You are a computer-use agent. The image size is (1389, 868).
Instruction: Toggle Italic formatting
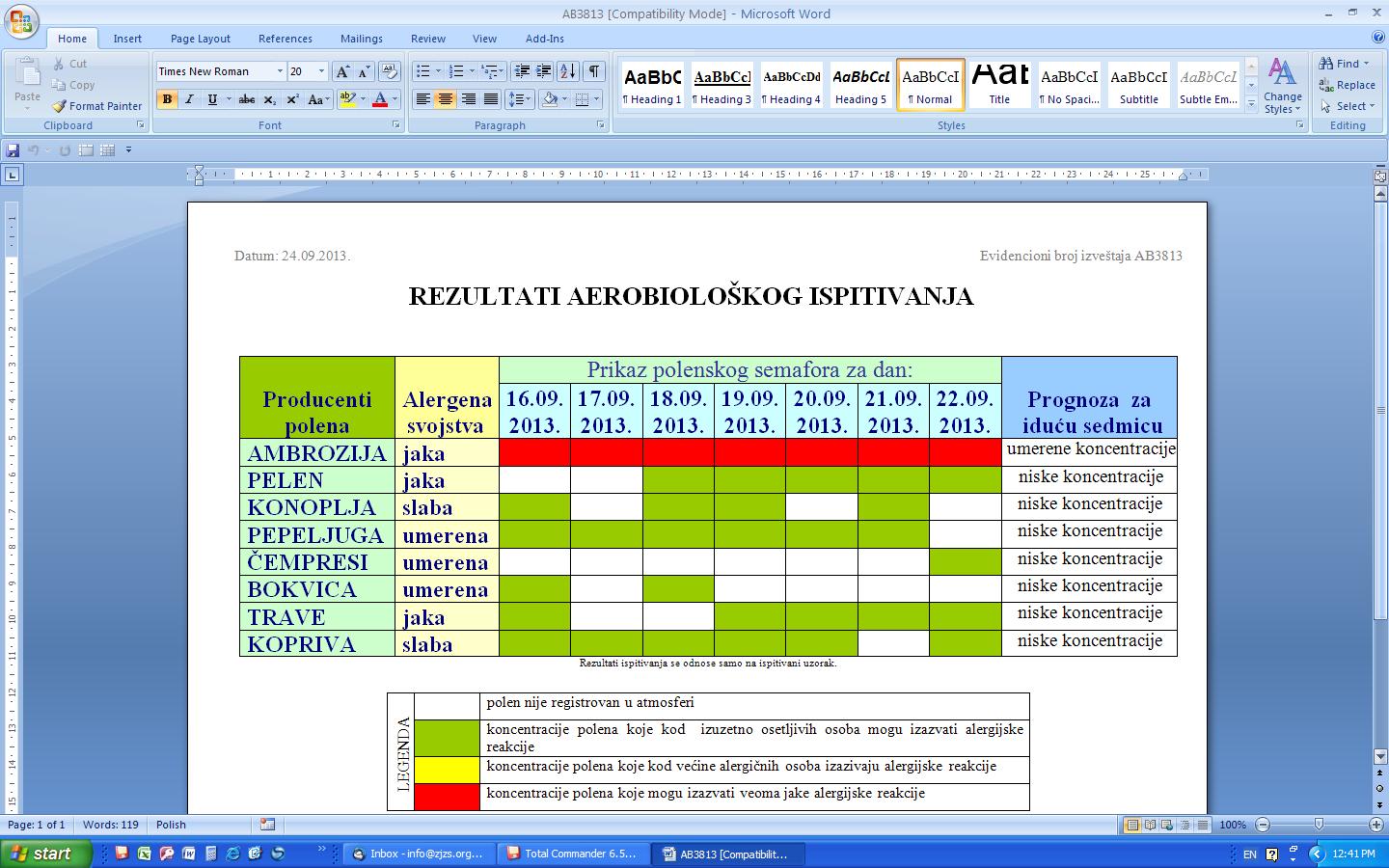[x=189, y=99]
